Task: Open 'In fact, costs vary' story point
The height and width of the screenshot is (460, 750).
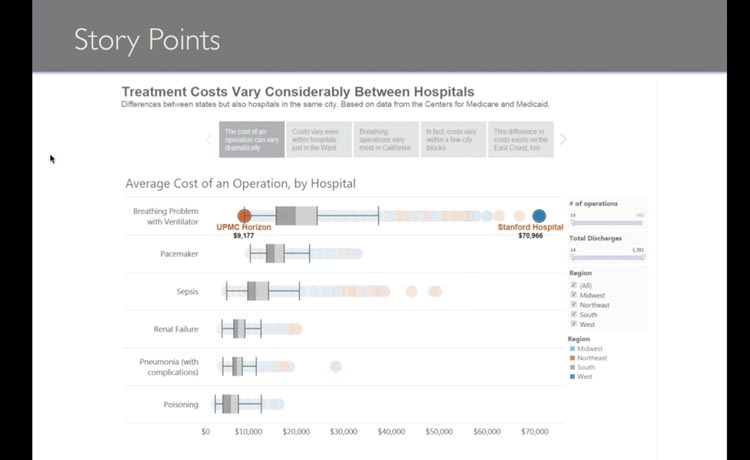Action: 453,139
